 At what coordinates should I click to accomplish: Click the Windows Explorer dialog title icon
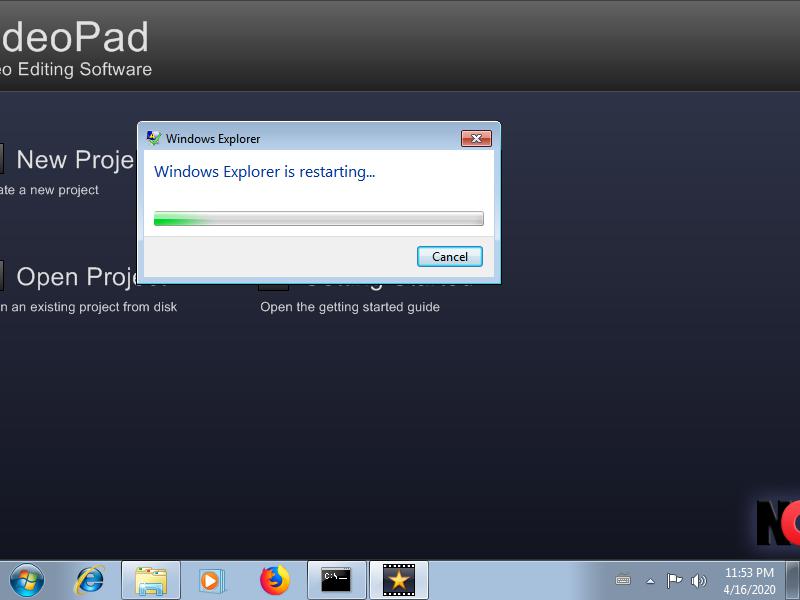pos(154,138)
